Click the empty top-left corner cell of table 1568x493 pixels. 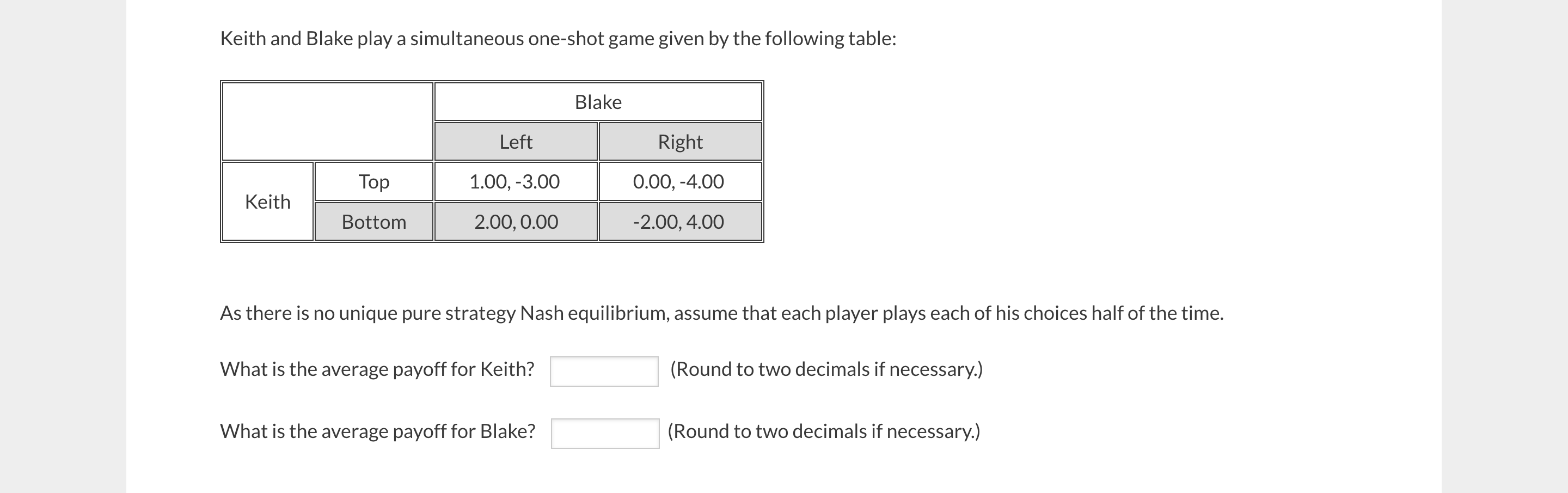tap(327, 120)
